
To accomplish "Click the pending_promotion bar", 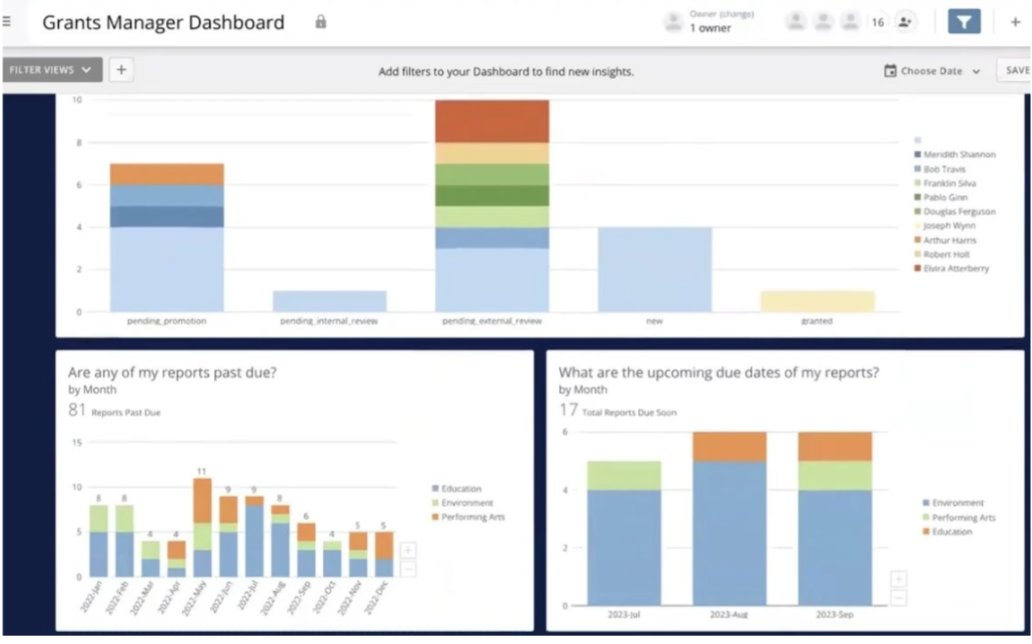I will pyautogui.click(x=167, y=238).
